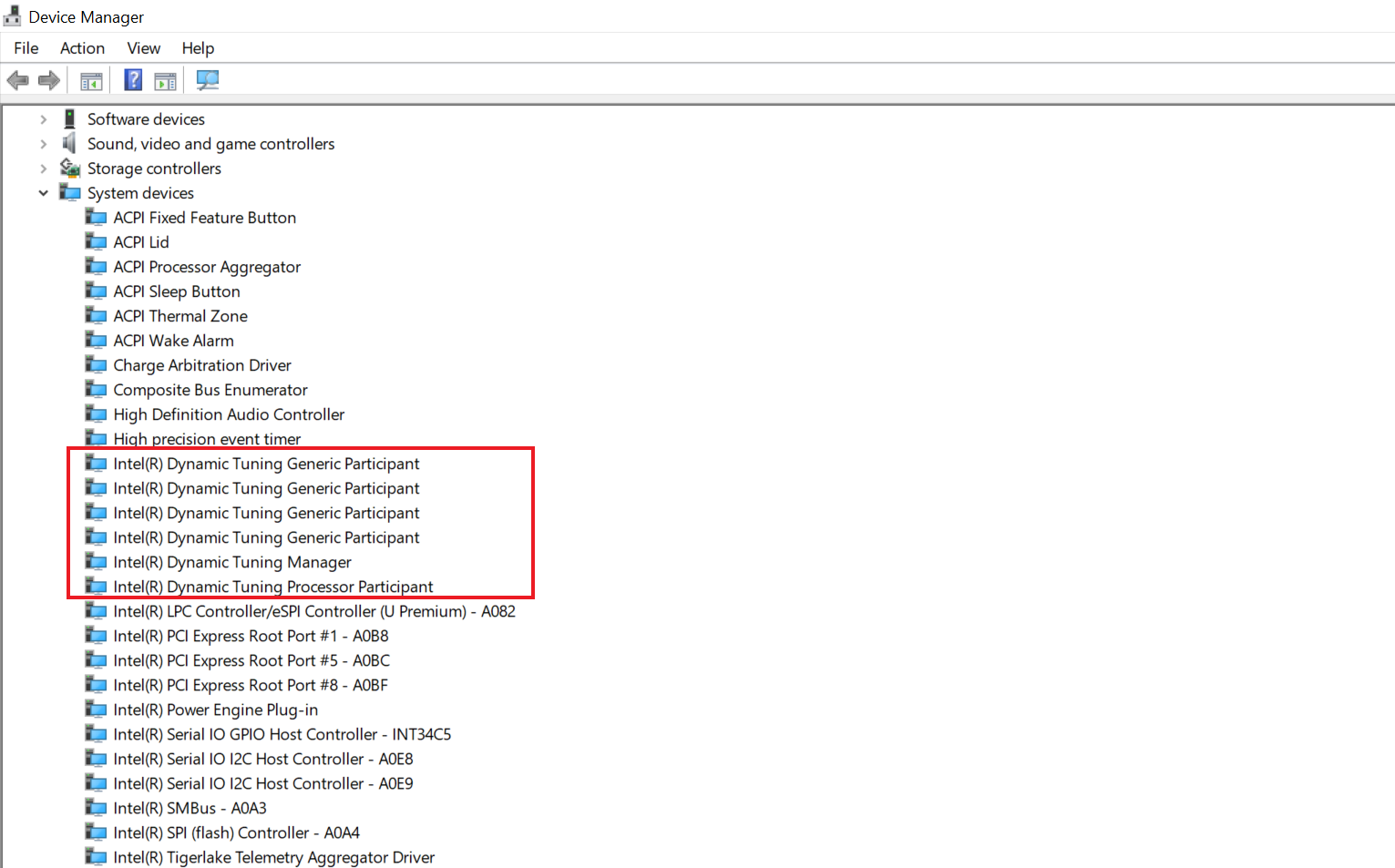
Task: Click the icon beside ACPI Processor Aggregator
Action: tap(96, 266)
